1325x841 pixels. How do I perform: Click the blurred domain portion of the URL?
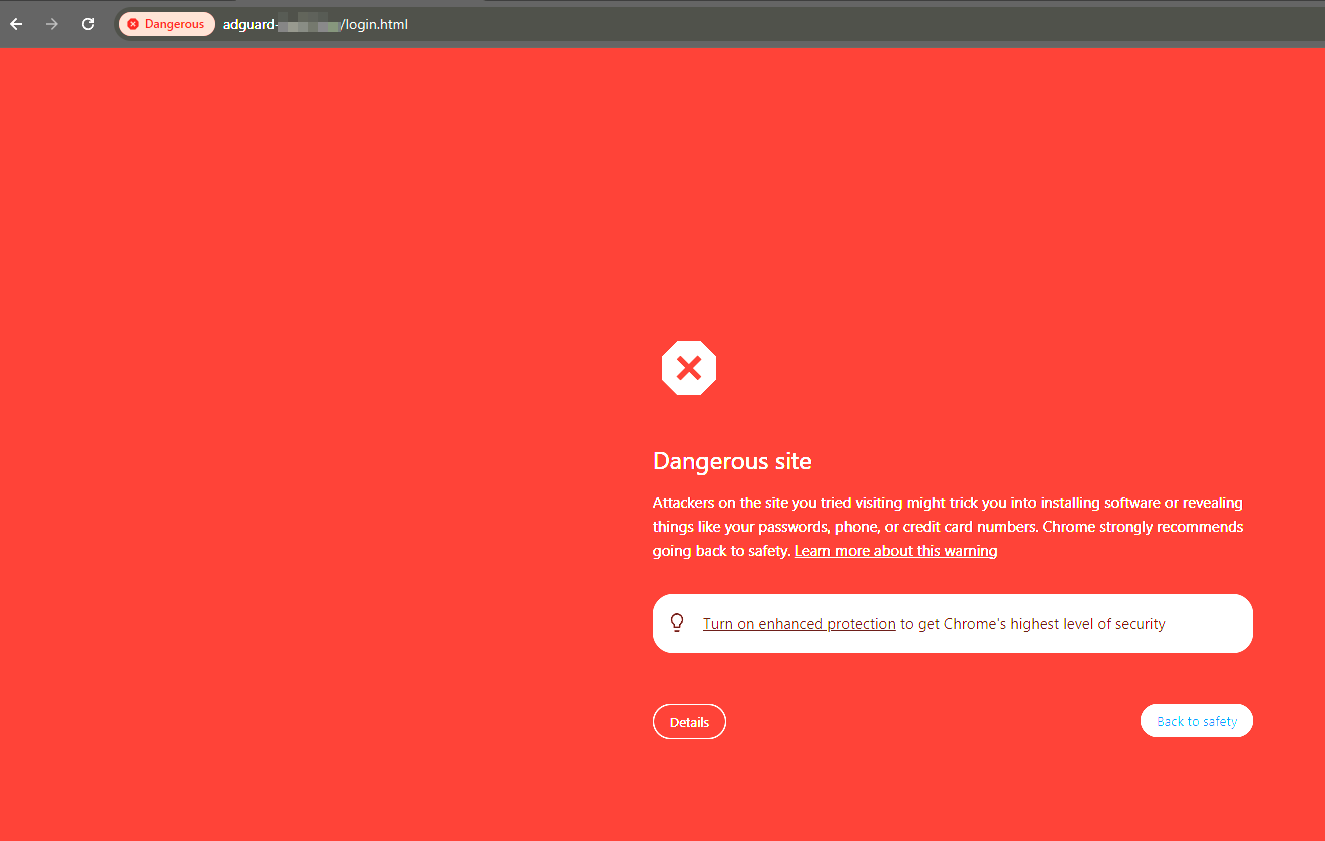point(309,24)
